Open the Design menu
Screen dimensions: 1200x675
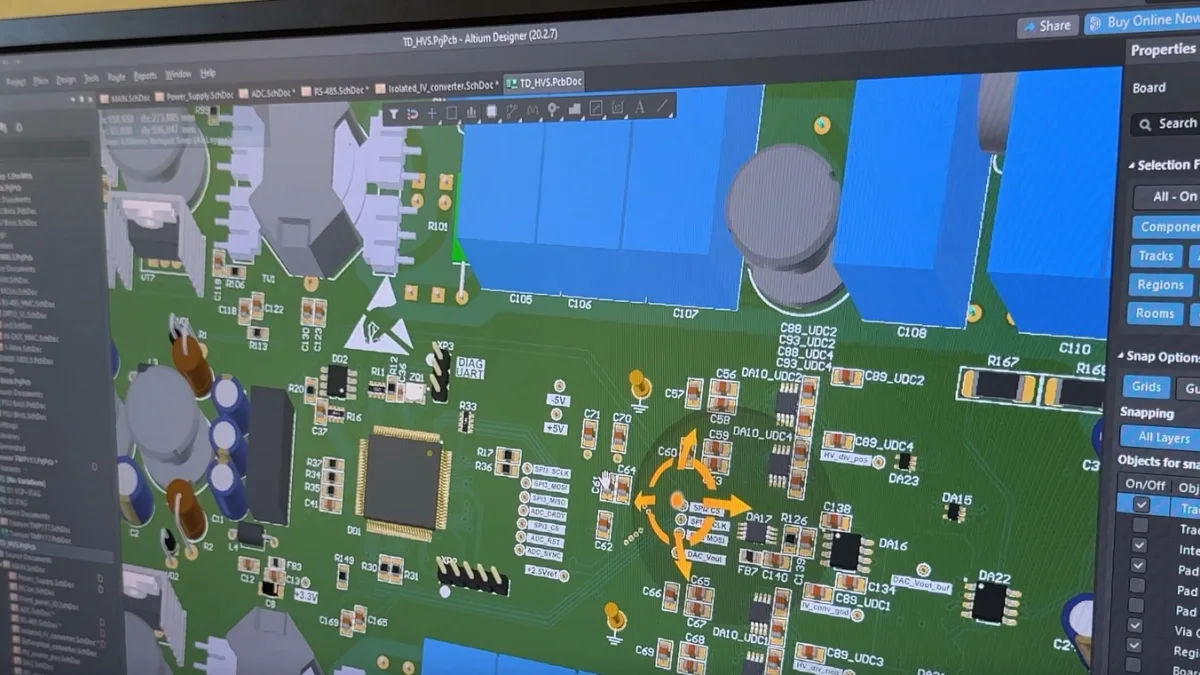[65, 79]
